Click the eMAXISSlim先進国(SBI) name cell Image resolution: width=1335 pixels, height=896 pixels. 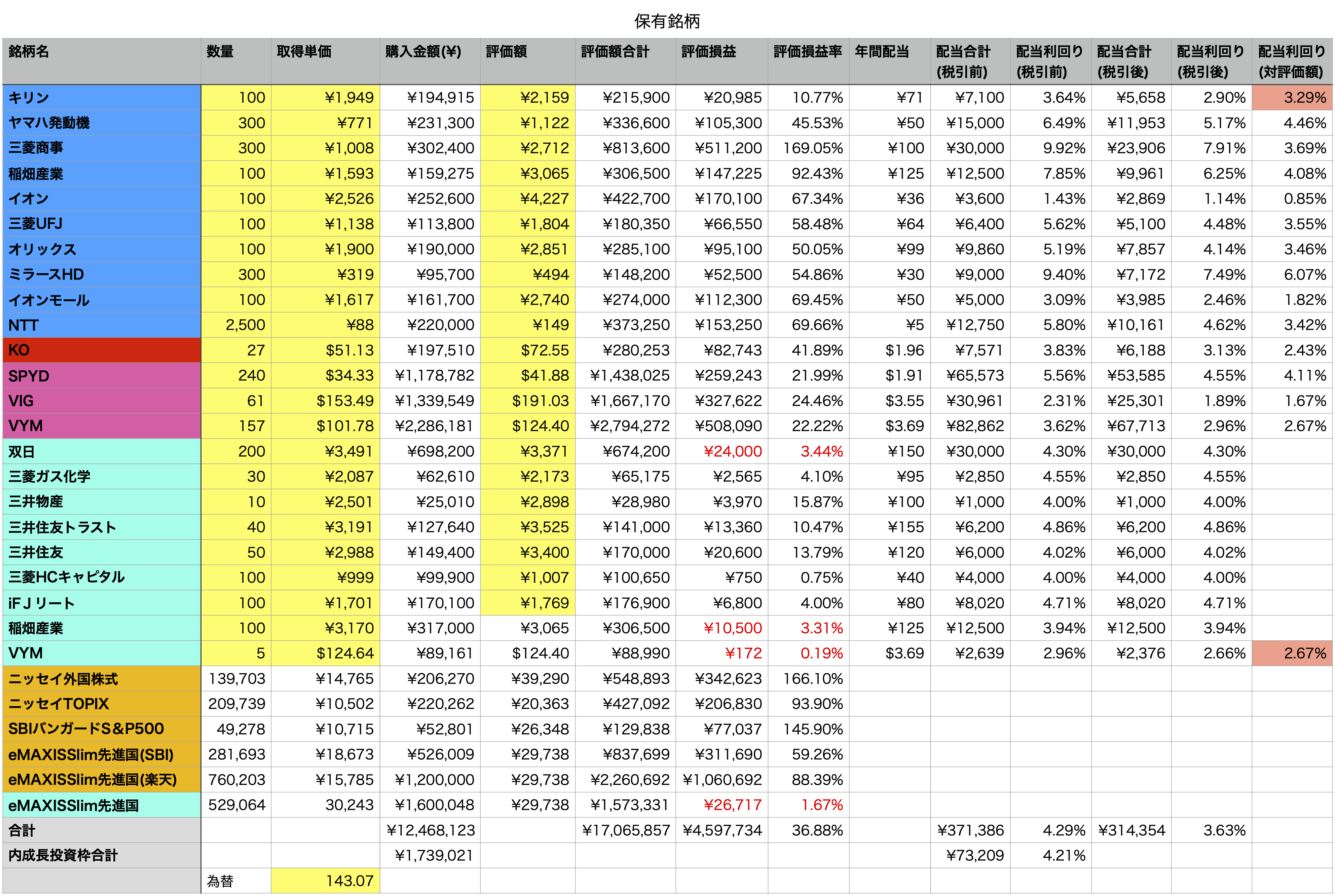coord(102,754)
